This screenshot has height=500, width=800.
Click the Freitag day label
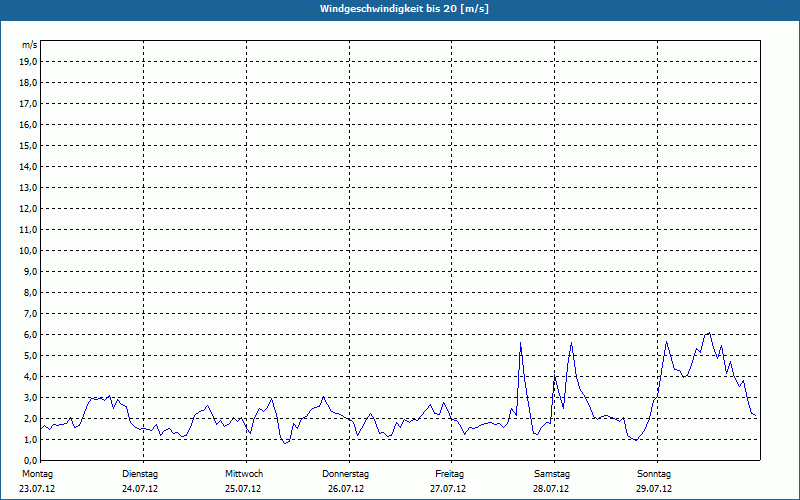449,474
